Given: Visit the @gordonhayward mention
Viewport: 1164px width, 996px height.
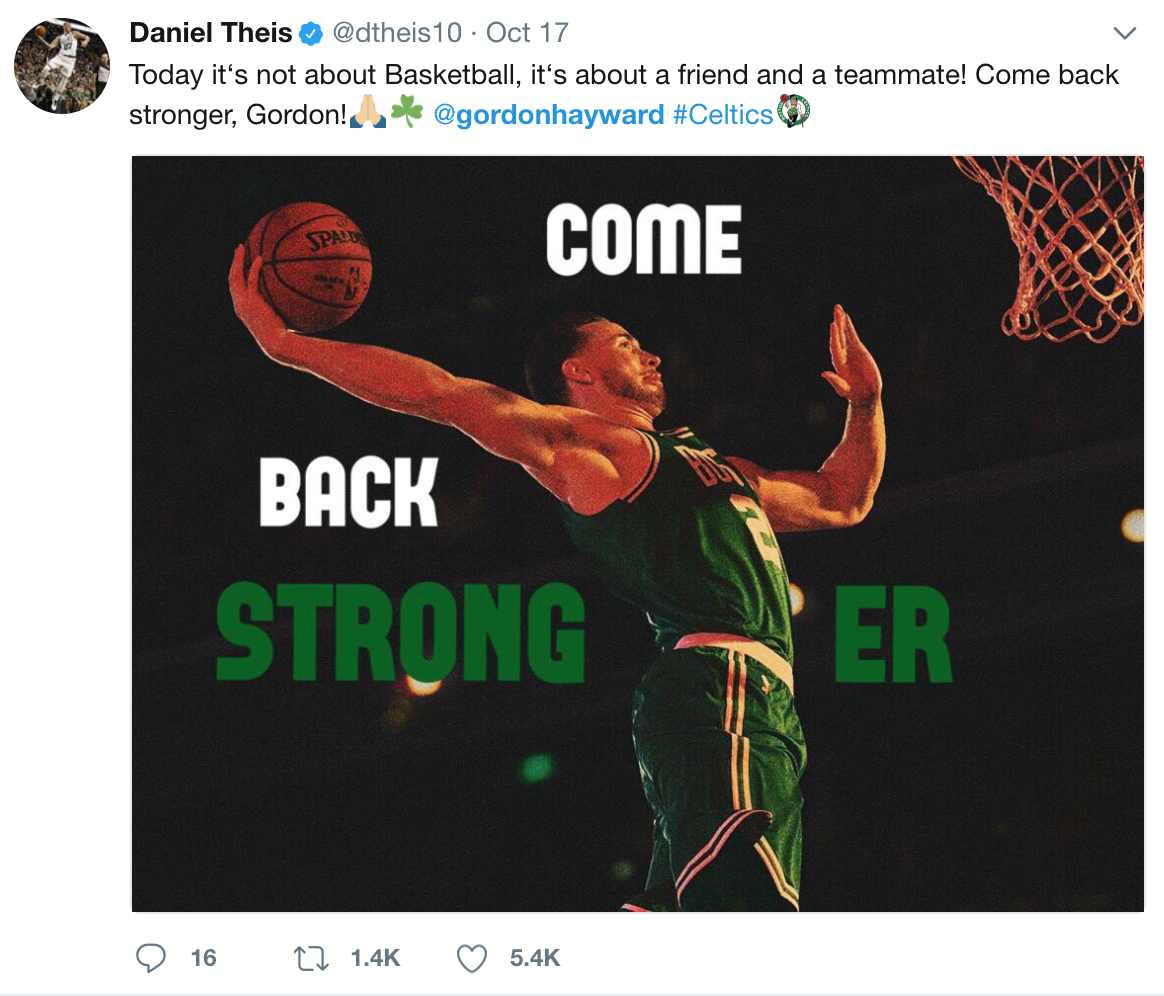Looking at the screenshot, I should coord(548,114).
